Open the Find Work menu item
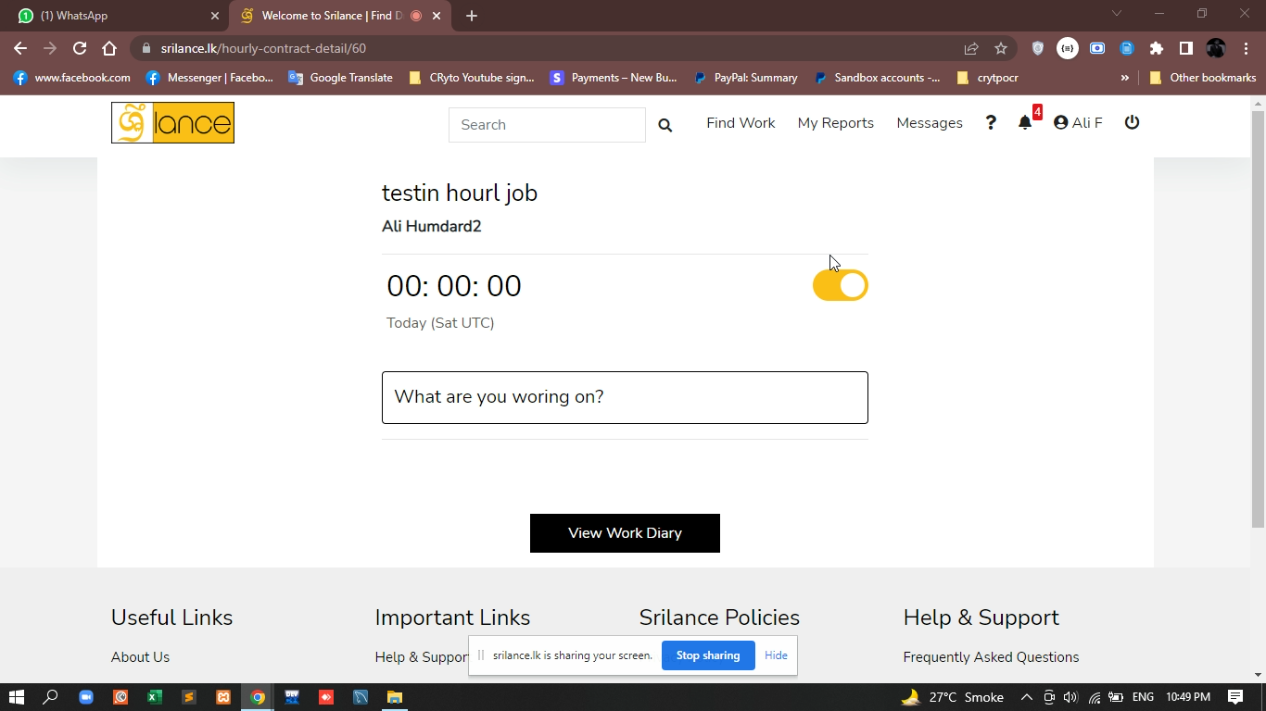Screen dimensions: 1266x711 [x=740, y=123]
